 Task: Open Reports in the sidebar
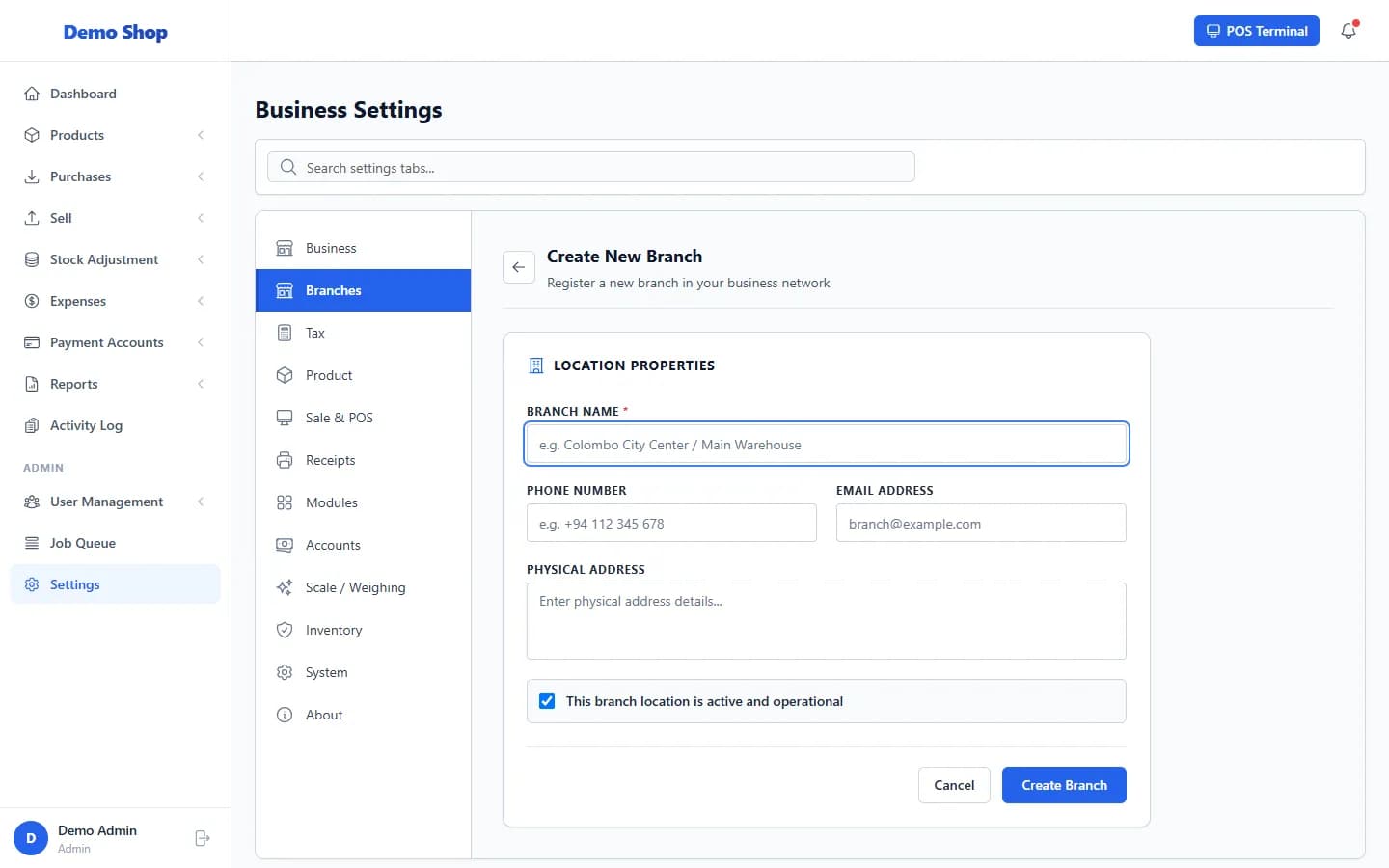pos(115,384)
